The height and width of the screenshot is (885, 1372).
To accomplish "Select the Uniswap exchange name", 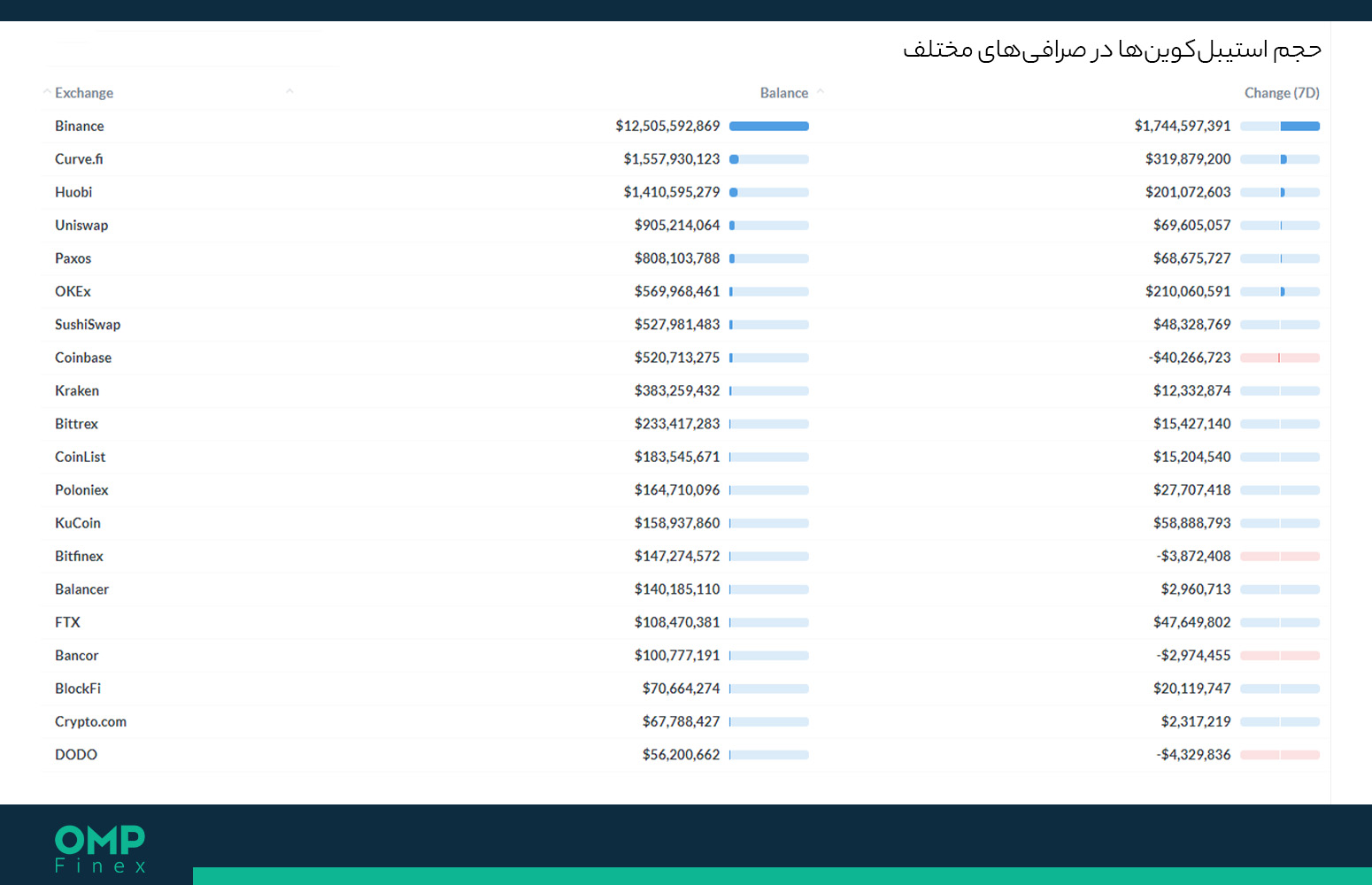I will point(81,226).
